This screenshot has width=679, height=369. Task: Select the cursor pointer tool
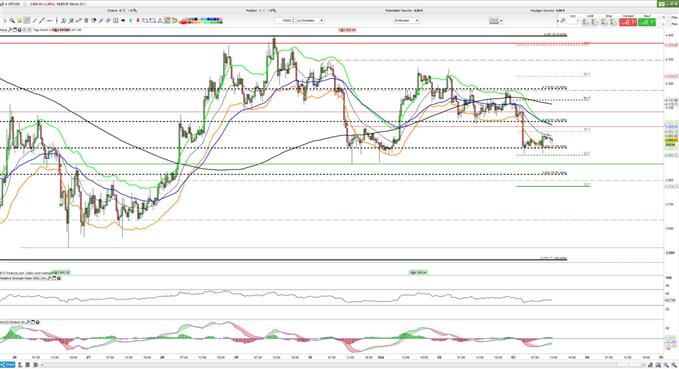5,20
